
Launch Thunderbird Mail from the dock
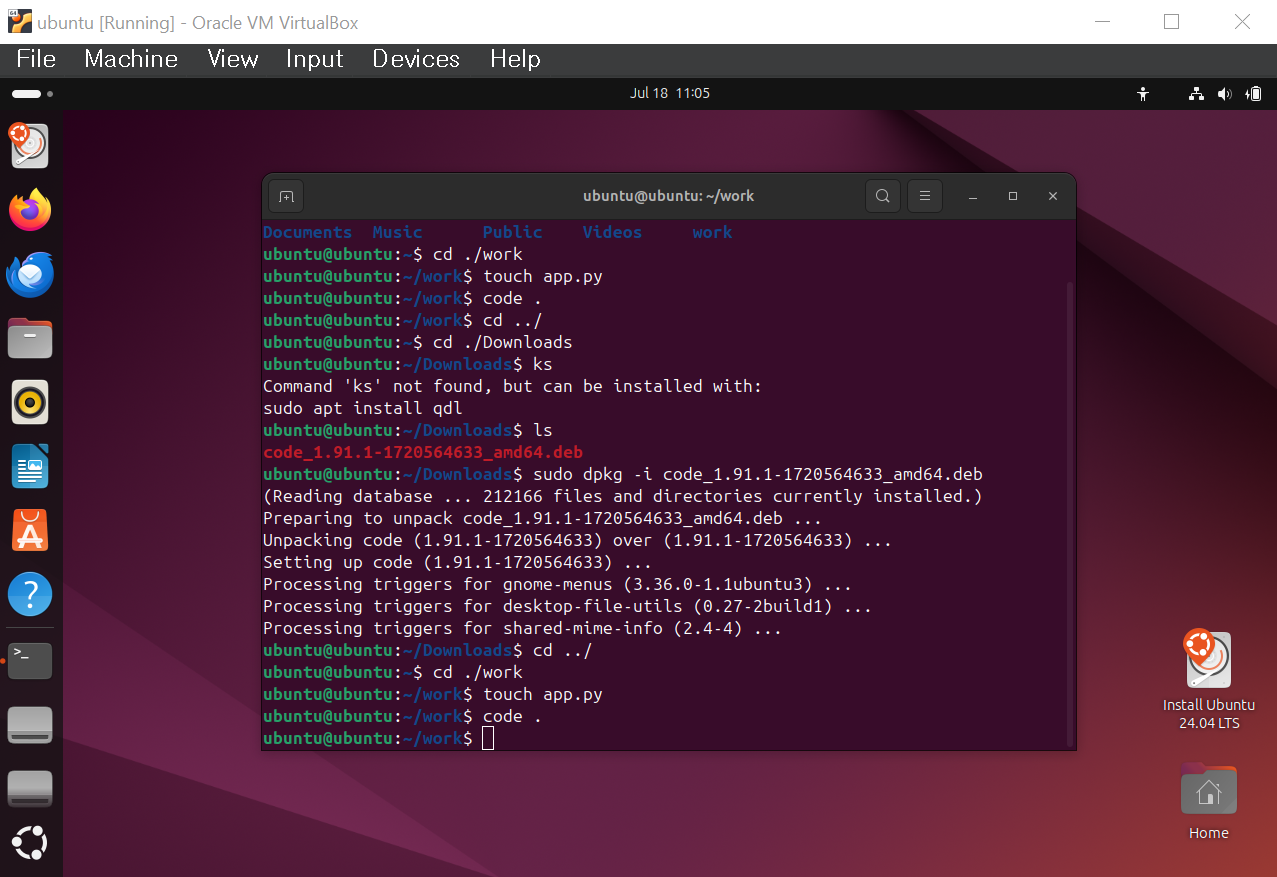coord(30,274)
